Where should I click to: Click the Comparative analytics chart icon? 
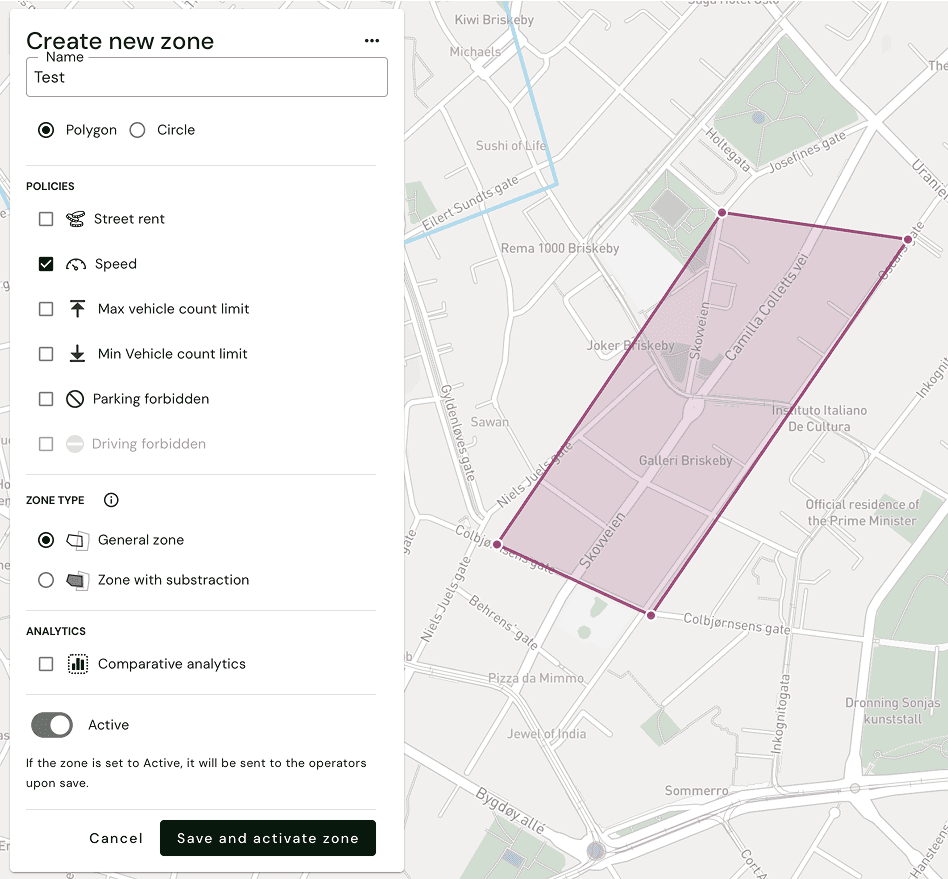point(78,664)
